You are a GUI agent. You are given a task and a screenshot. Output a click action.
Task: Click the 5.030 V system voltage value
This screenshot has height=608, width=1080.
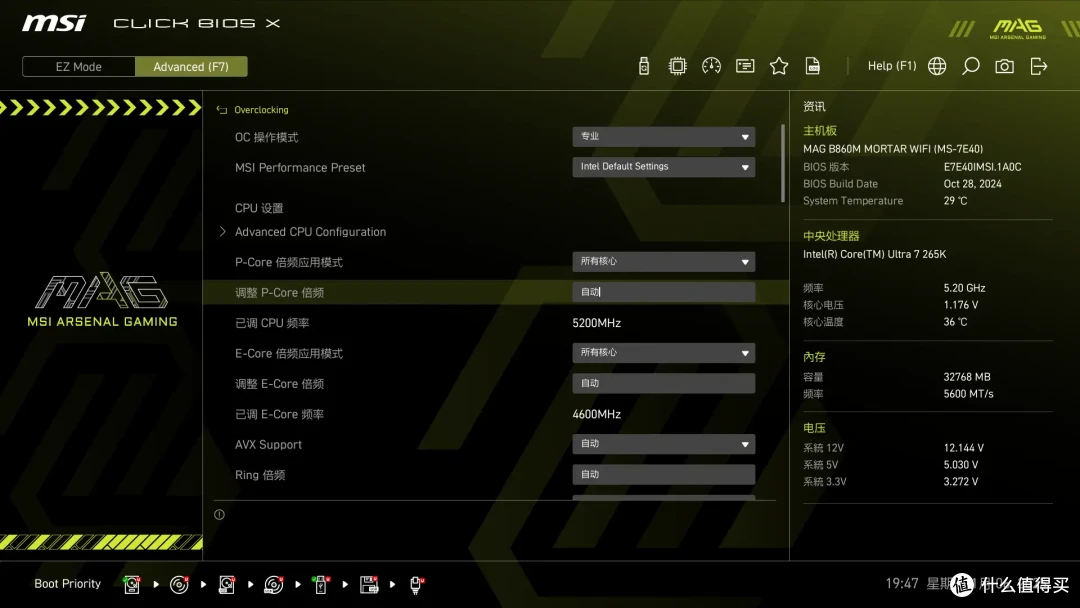coord(961,465)
